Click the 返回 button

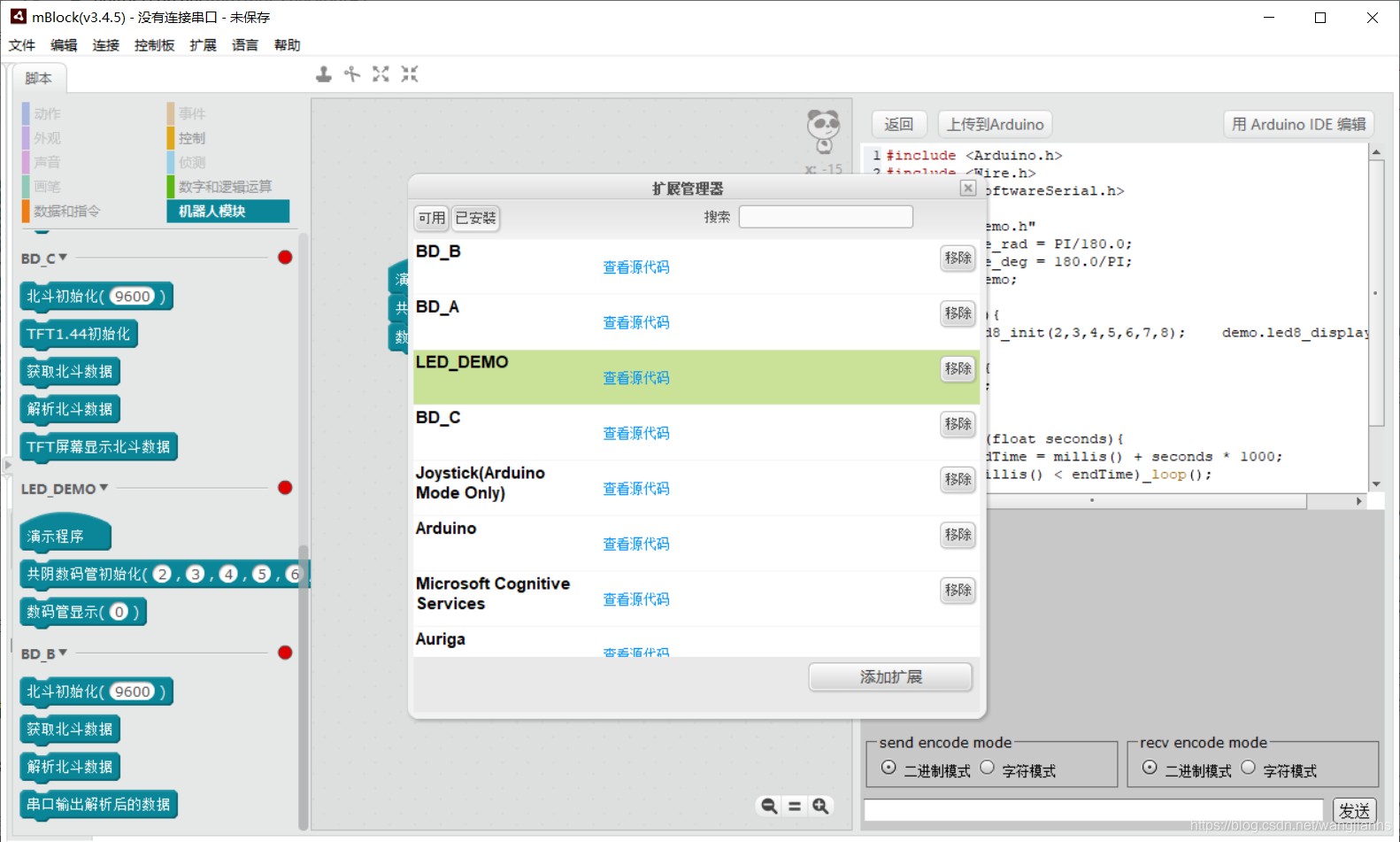(899, 124)
